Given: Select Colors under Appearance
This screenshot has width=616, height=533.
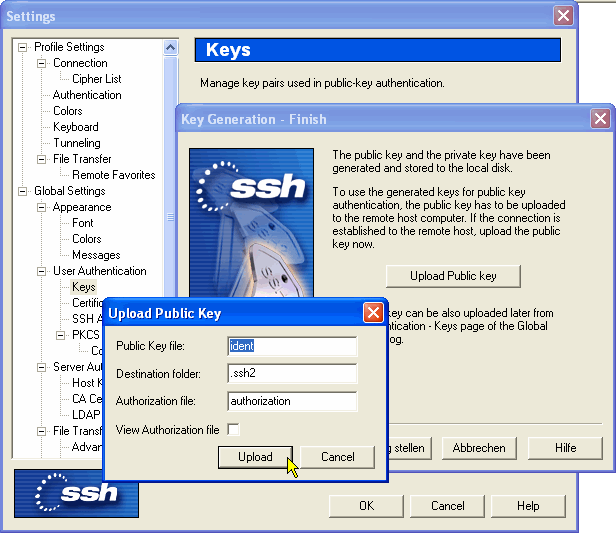Looking at the screenshot, I should [87, 239].
